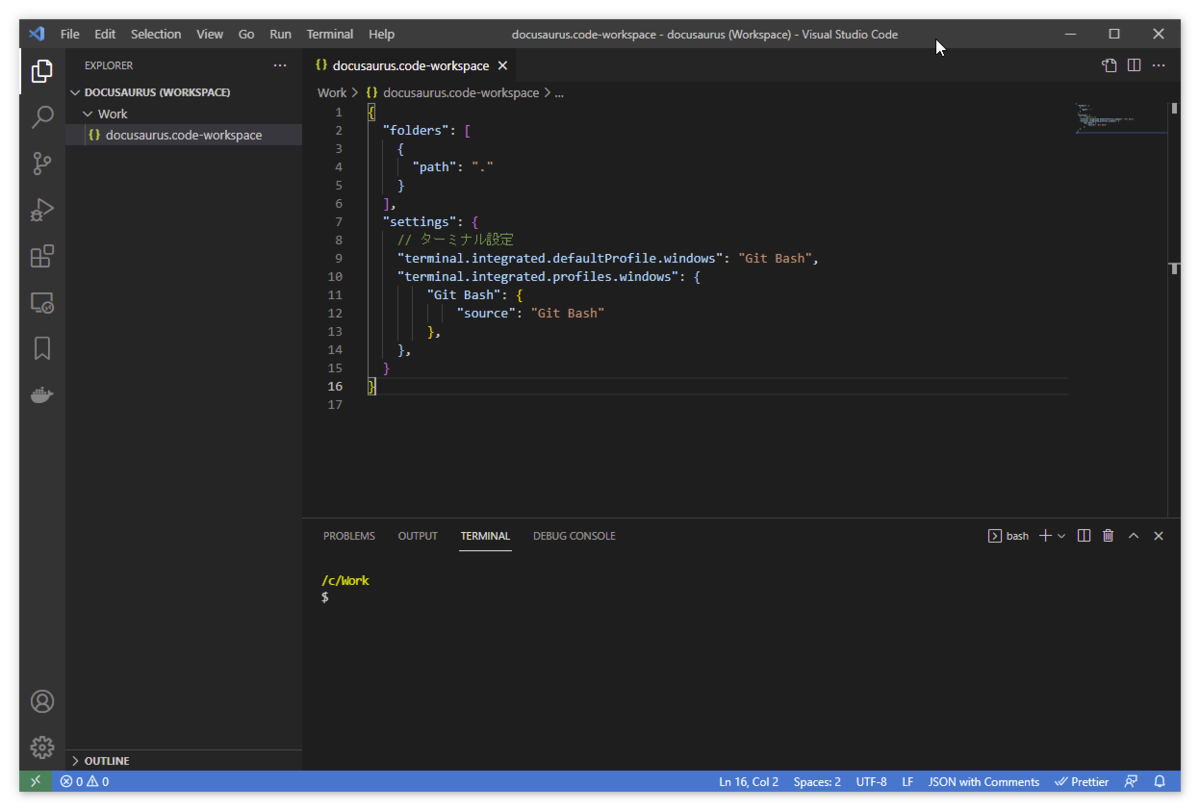Open the Selection menu
Image resolution: width=1200 pixels, height=811 pixels.
pos(156,34)
